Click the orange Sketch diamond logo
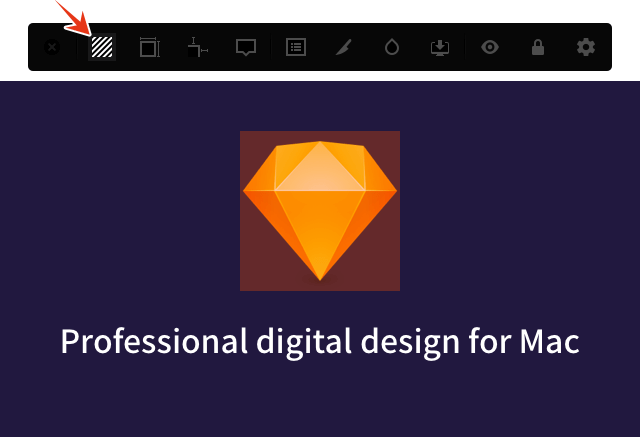 click(320, 205)
